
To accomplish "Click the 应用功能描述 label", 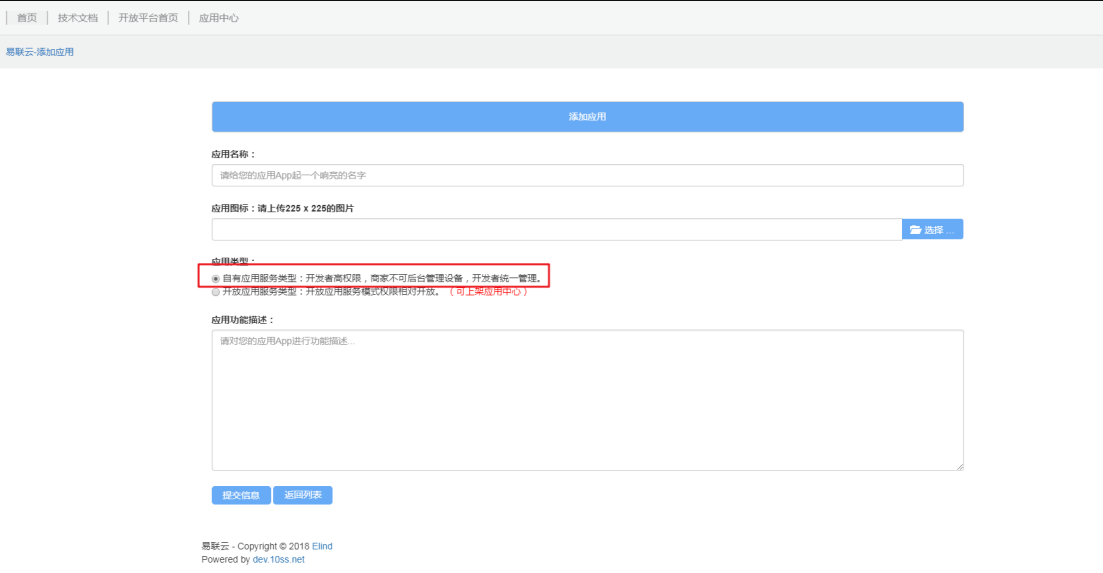I will point(243,320).
